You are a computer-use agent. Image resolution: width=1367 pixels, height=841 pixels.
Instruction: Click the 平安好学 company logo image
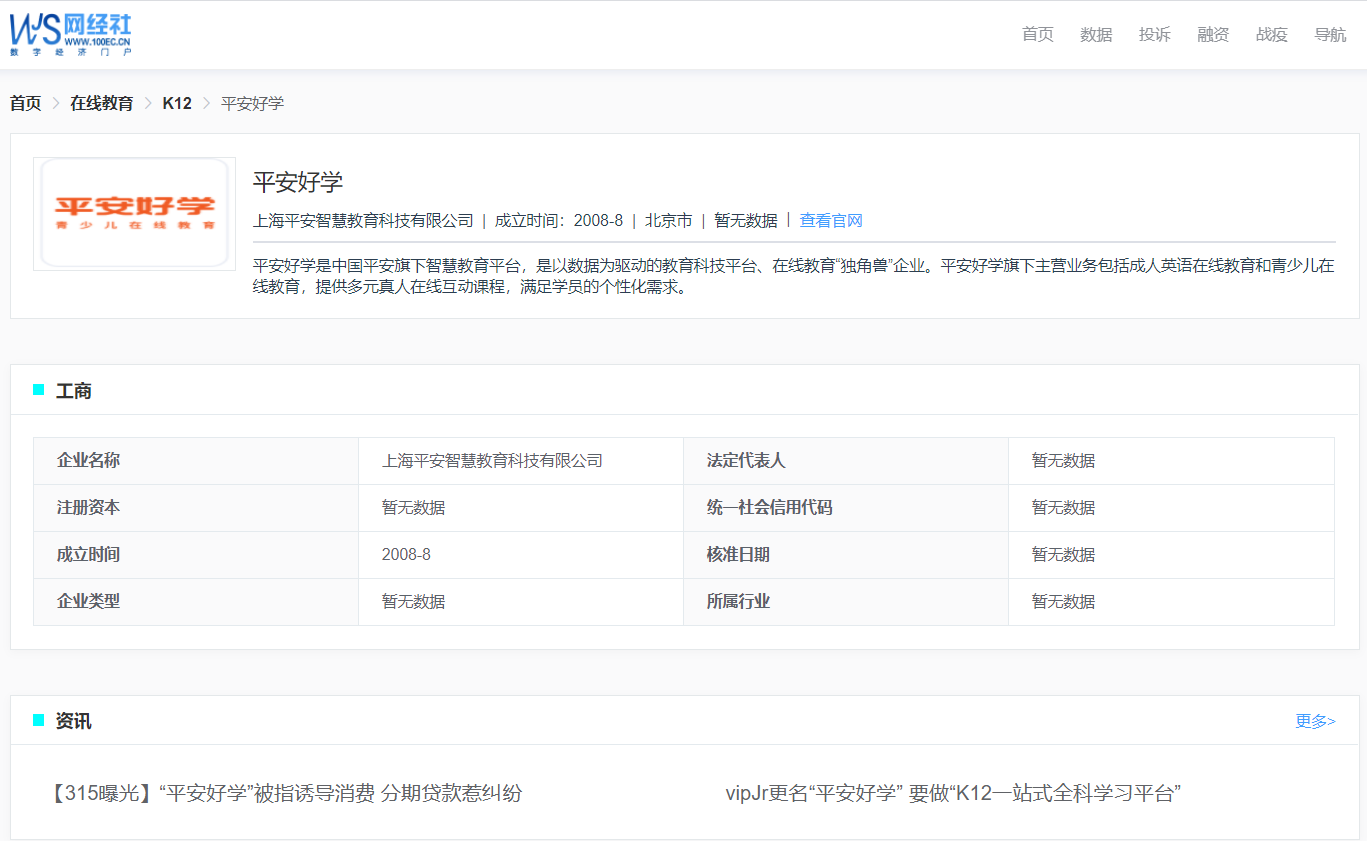click(x=135, y=213)
